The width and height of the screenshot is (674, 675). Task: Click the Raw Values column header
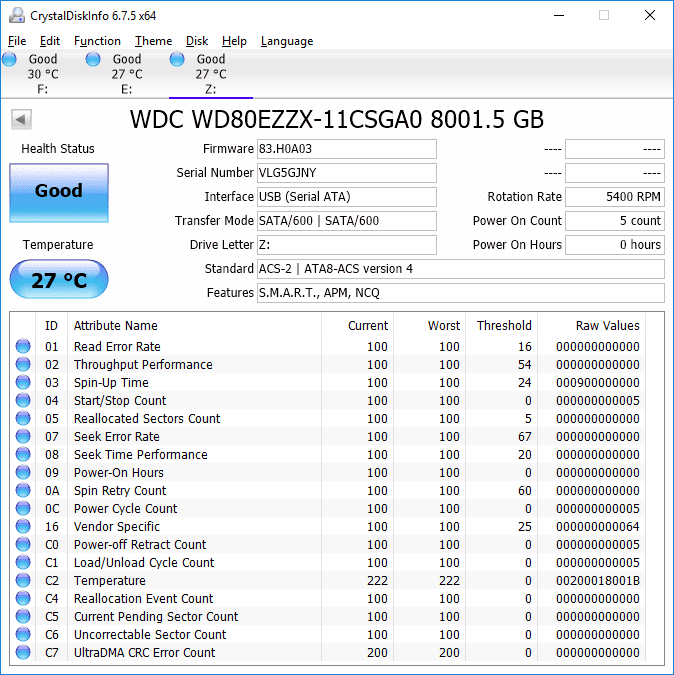pos(607,325)
